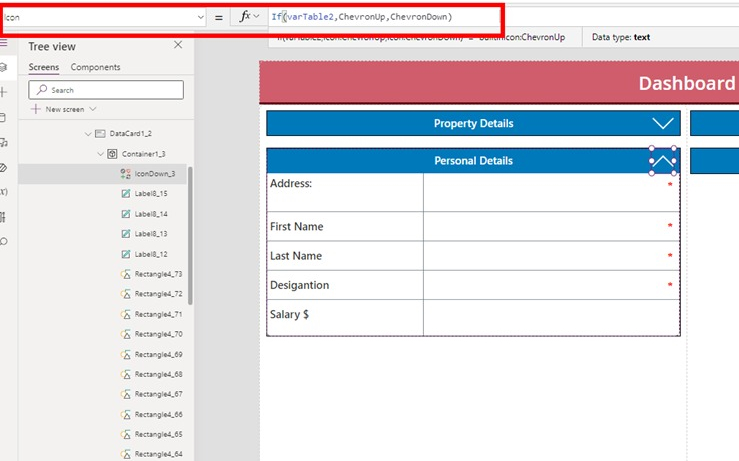The width and height of the screenshot is (739, 461).
Task: Click the Desigantion input cell
Action: [x=551, y=285]
